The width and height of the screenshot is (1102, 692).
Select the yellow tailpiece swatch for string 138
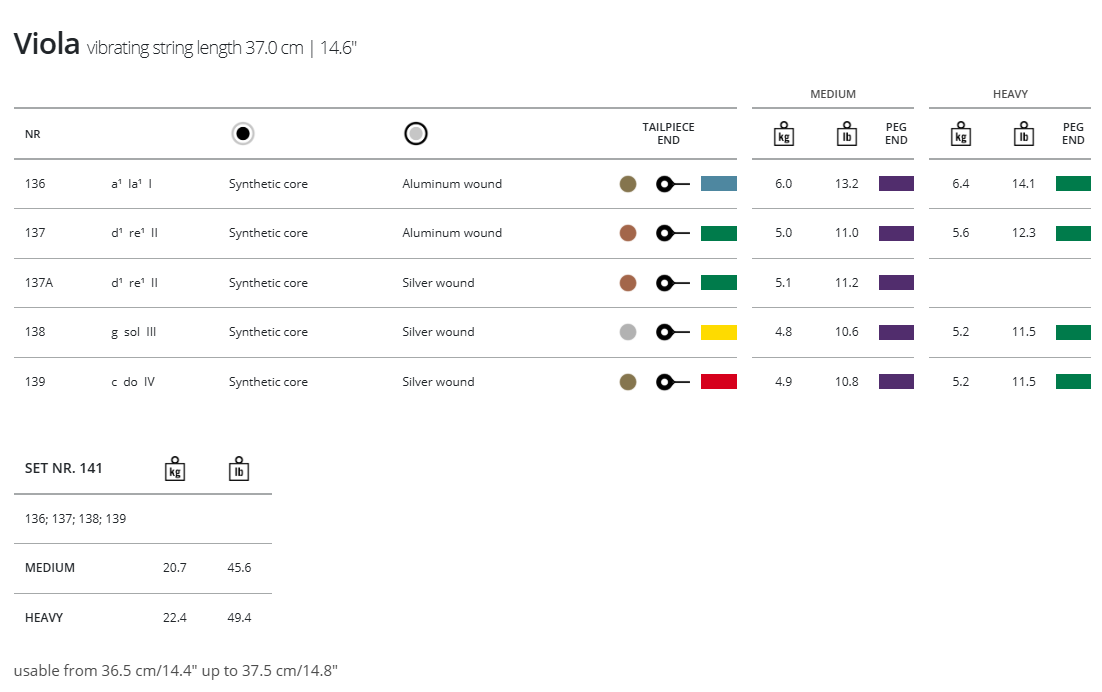(x=718, y=332)
